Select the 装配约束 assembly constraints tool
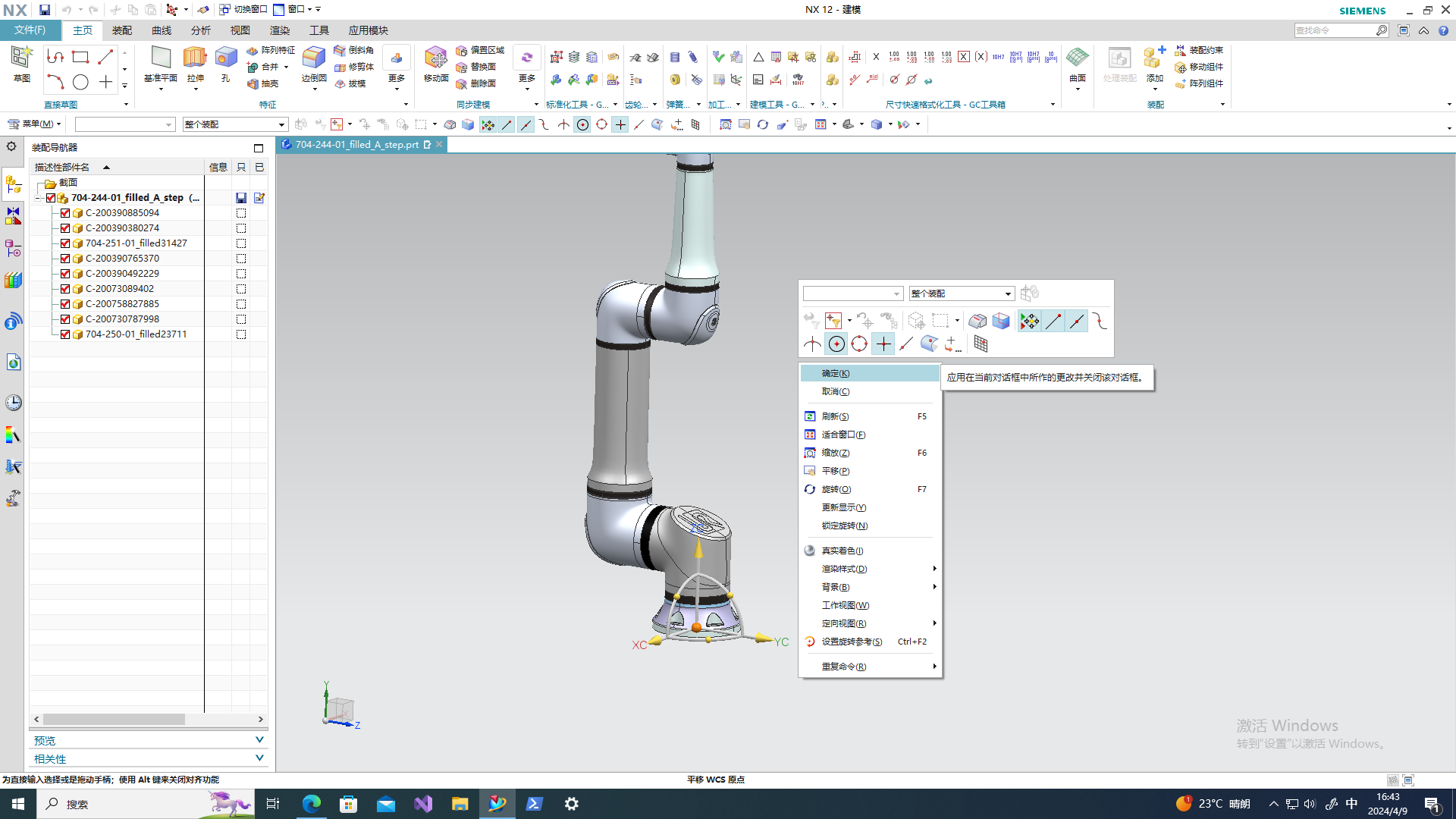Image resolution: width=1456 pixels, height=819 pixels. tap(1199, 50)
